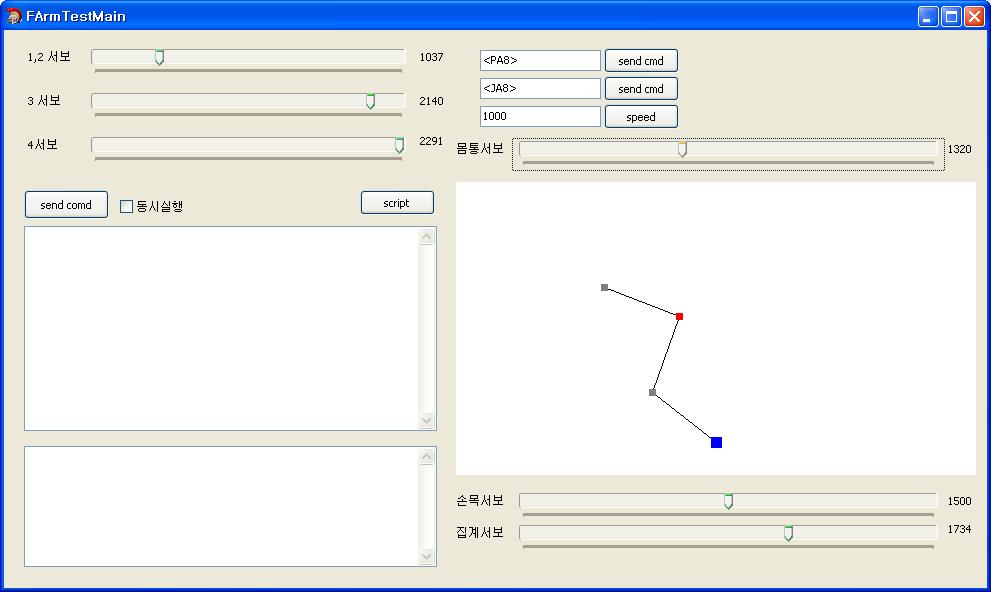
Task: Click the send comd button
Action: click(66, 205)
